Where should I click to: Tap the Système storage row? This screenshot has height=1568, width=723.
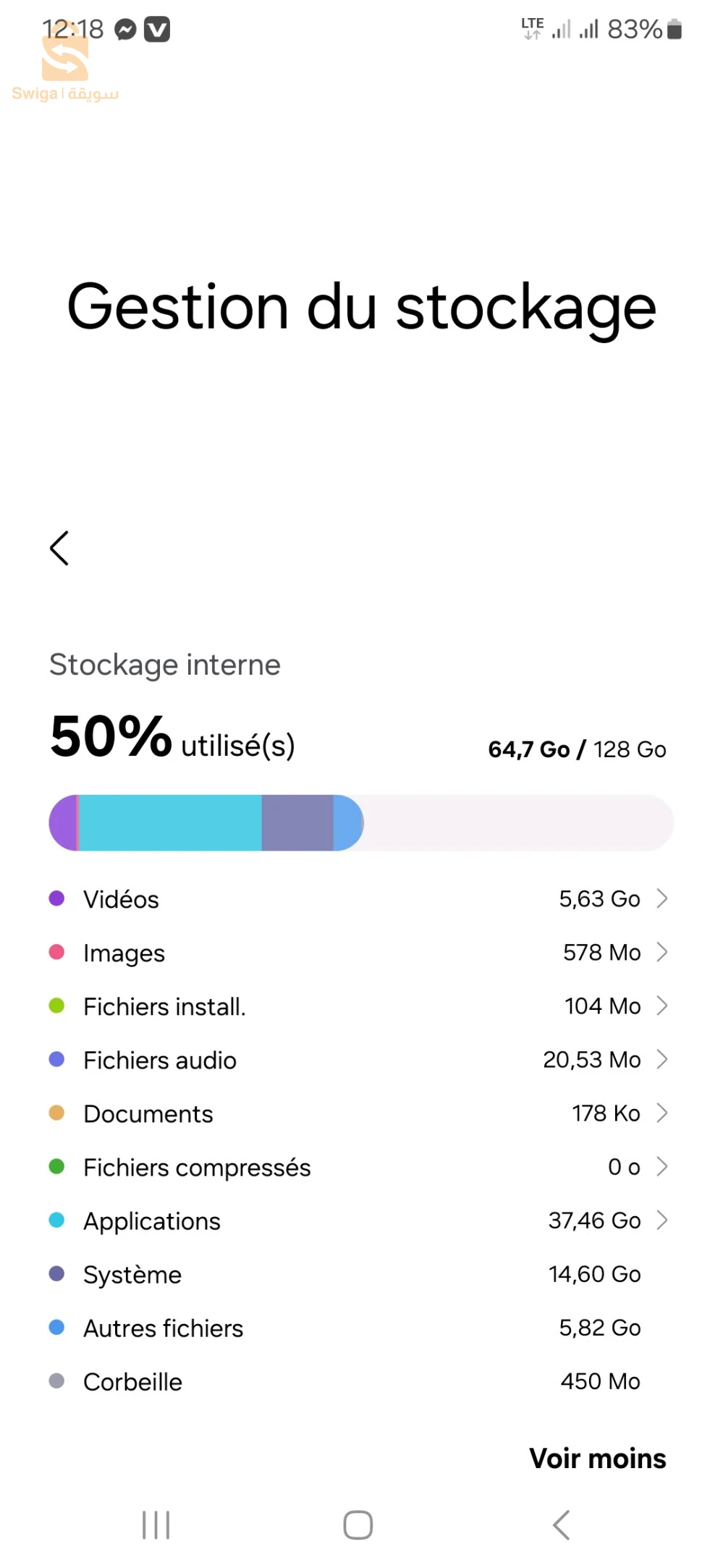(358, 1274)
